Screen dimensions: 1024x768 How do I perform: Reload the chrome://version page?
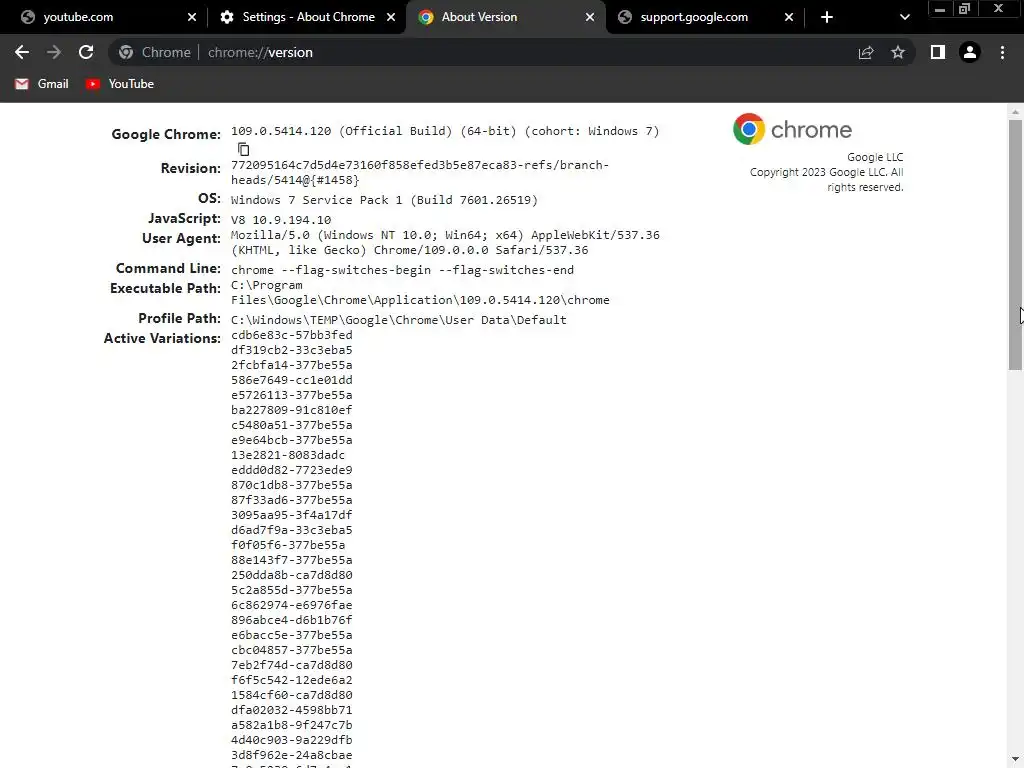pyautogui.click(x=86, y=52)
